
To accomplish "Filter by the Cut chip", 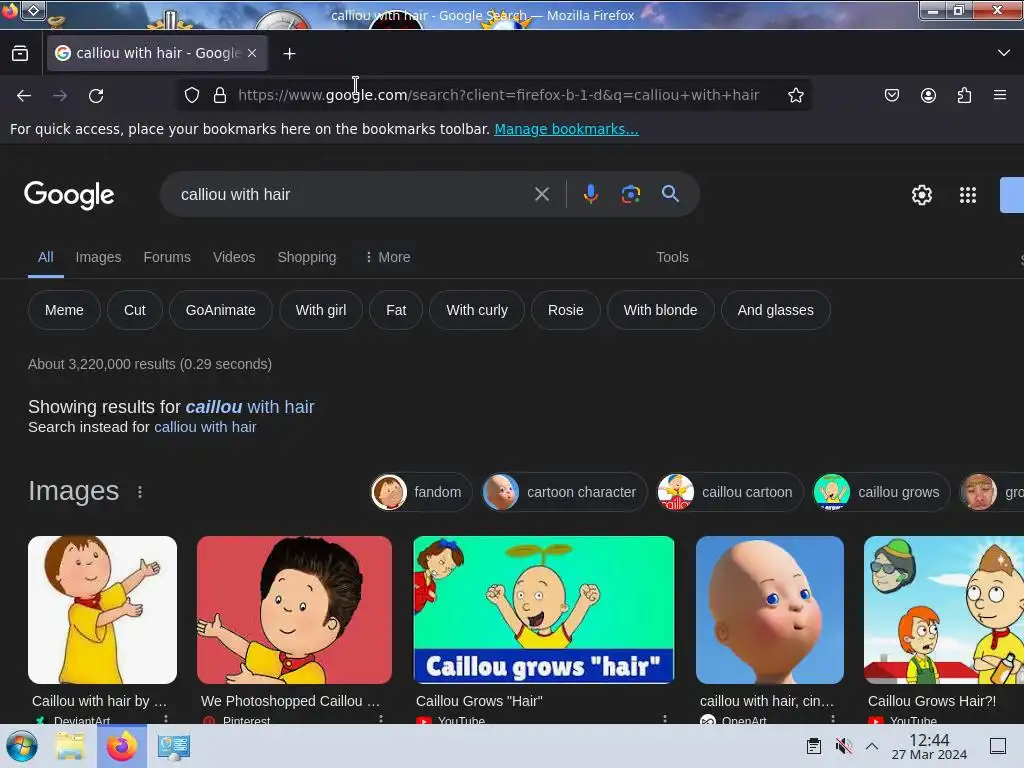I will [x=135, y=310].
